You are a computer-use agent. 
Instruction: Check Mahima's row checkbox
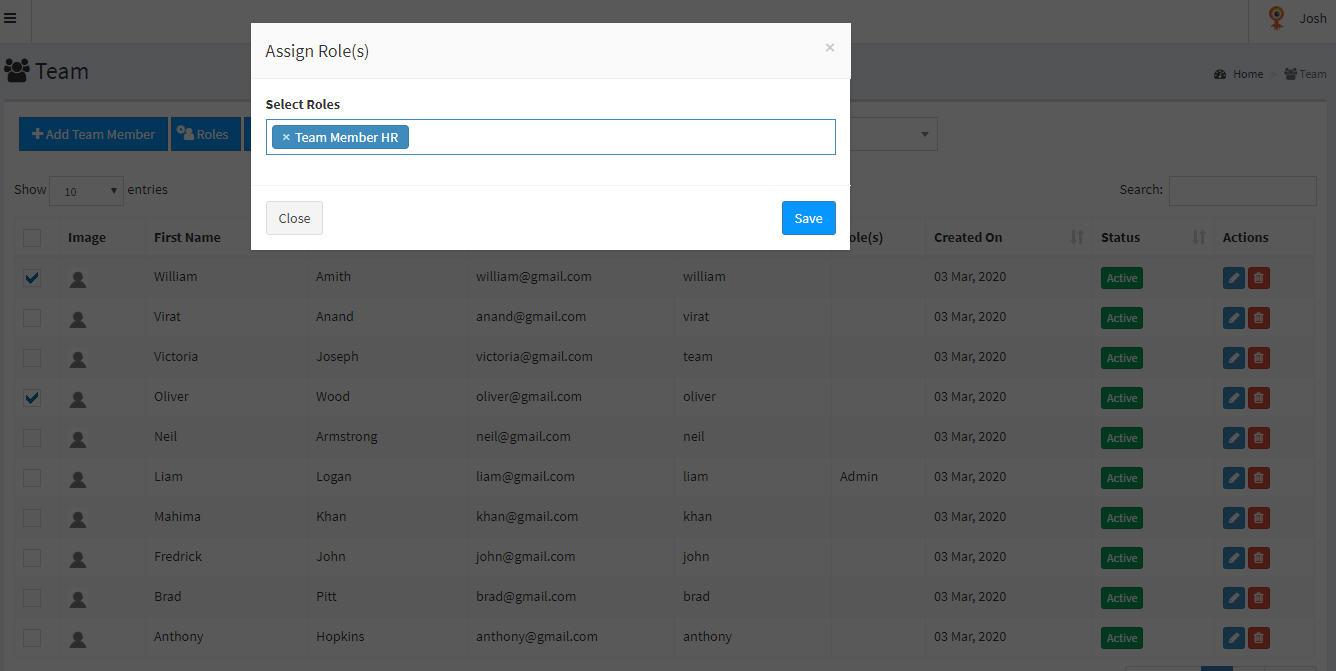point(32,517)
